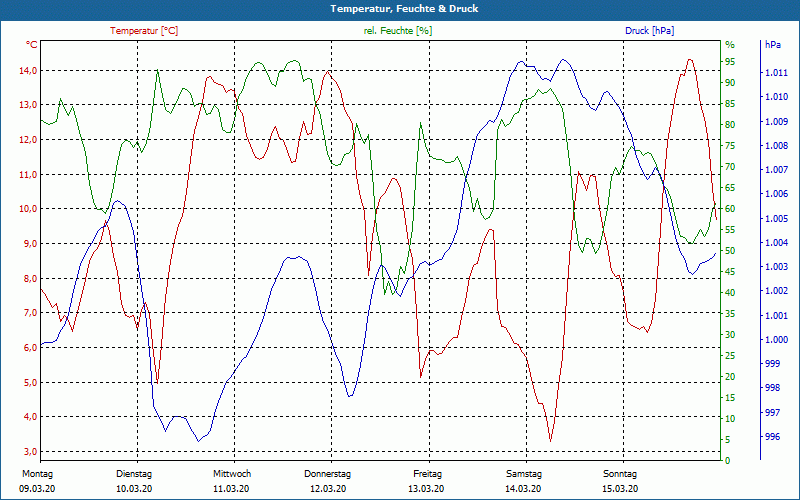Click the '9,0' temperature axis value
The width and height of the screenshot is (800, 500).
[x=30, y=243]
